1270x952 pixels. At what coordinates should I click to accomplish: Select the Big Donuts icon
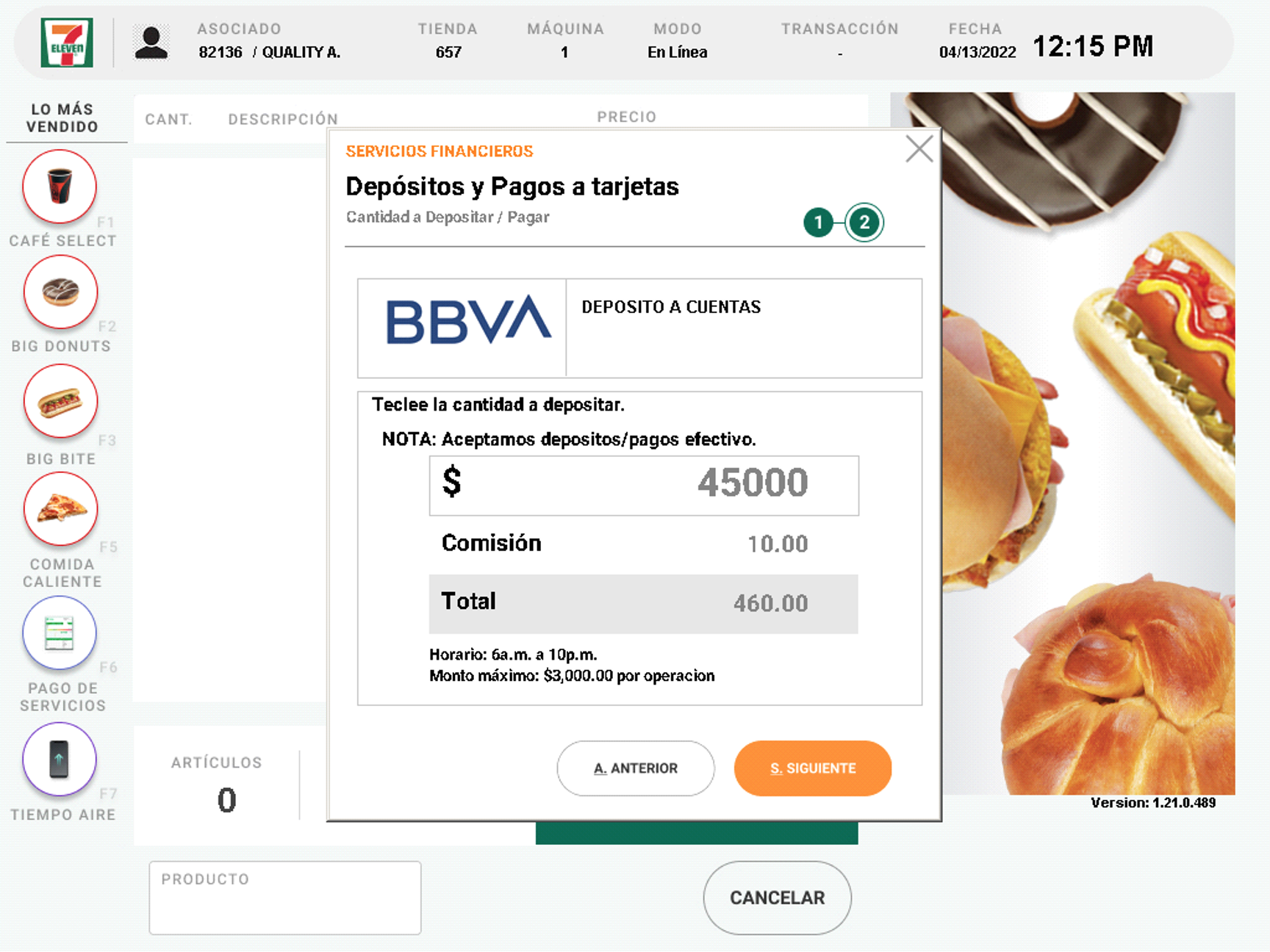60,292
